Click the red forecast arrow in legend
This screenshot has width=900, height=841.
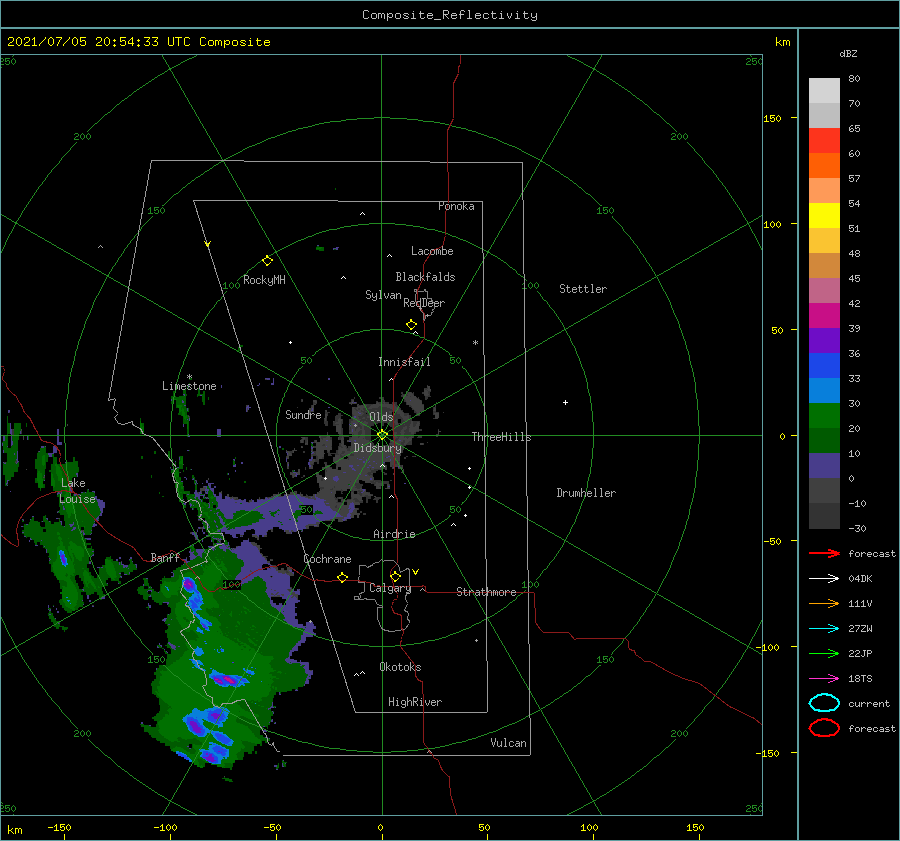pos(824,553)
